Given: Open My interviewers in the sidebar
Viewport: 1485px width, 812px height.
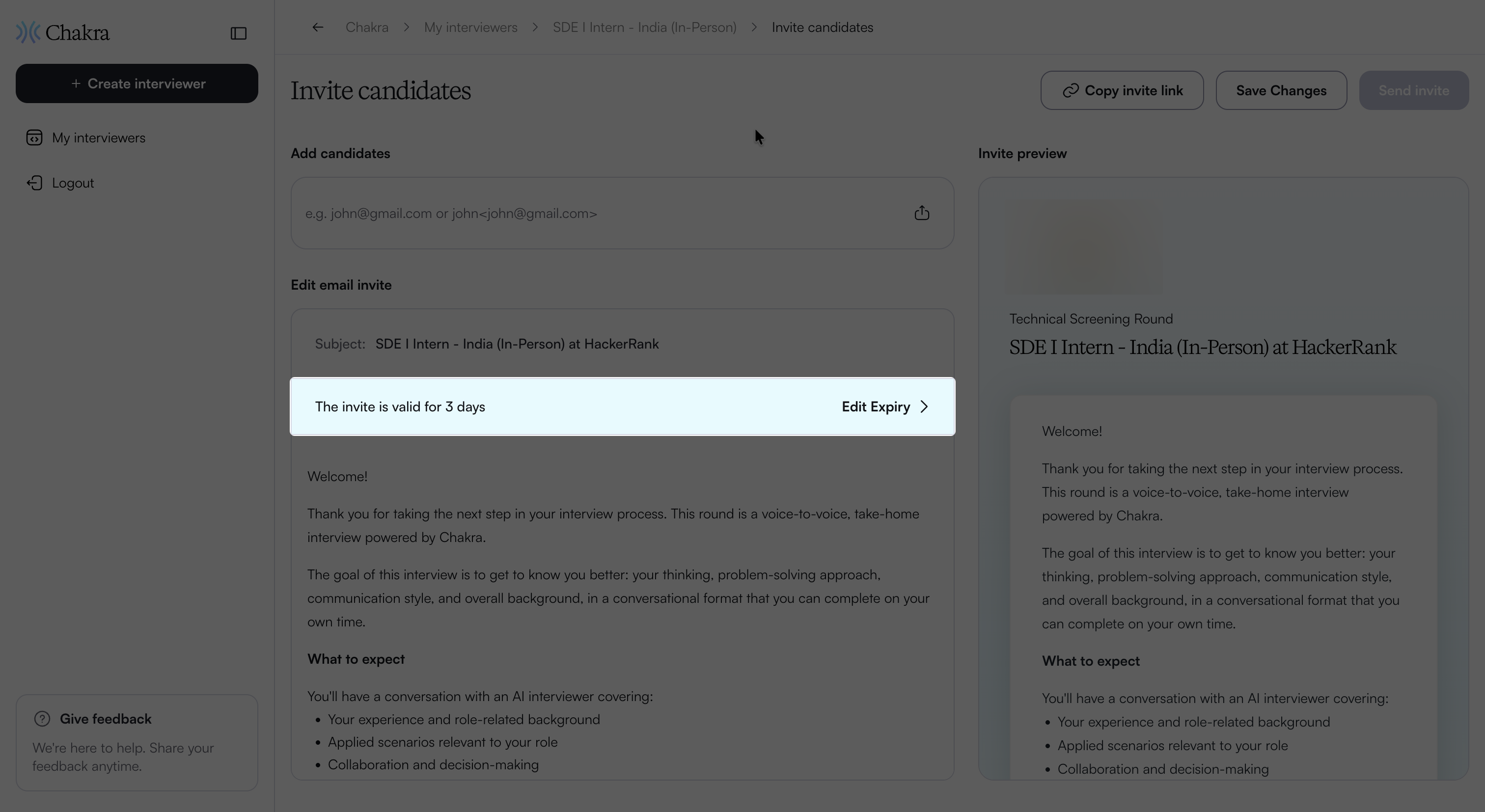Looking at the screenshot, I should [x=99, y=138].
